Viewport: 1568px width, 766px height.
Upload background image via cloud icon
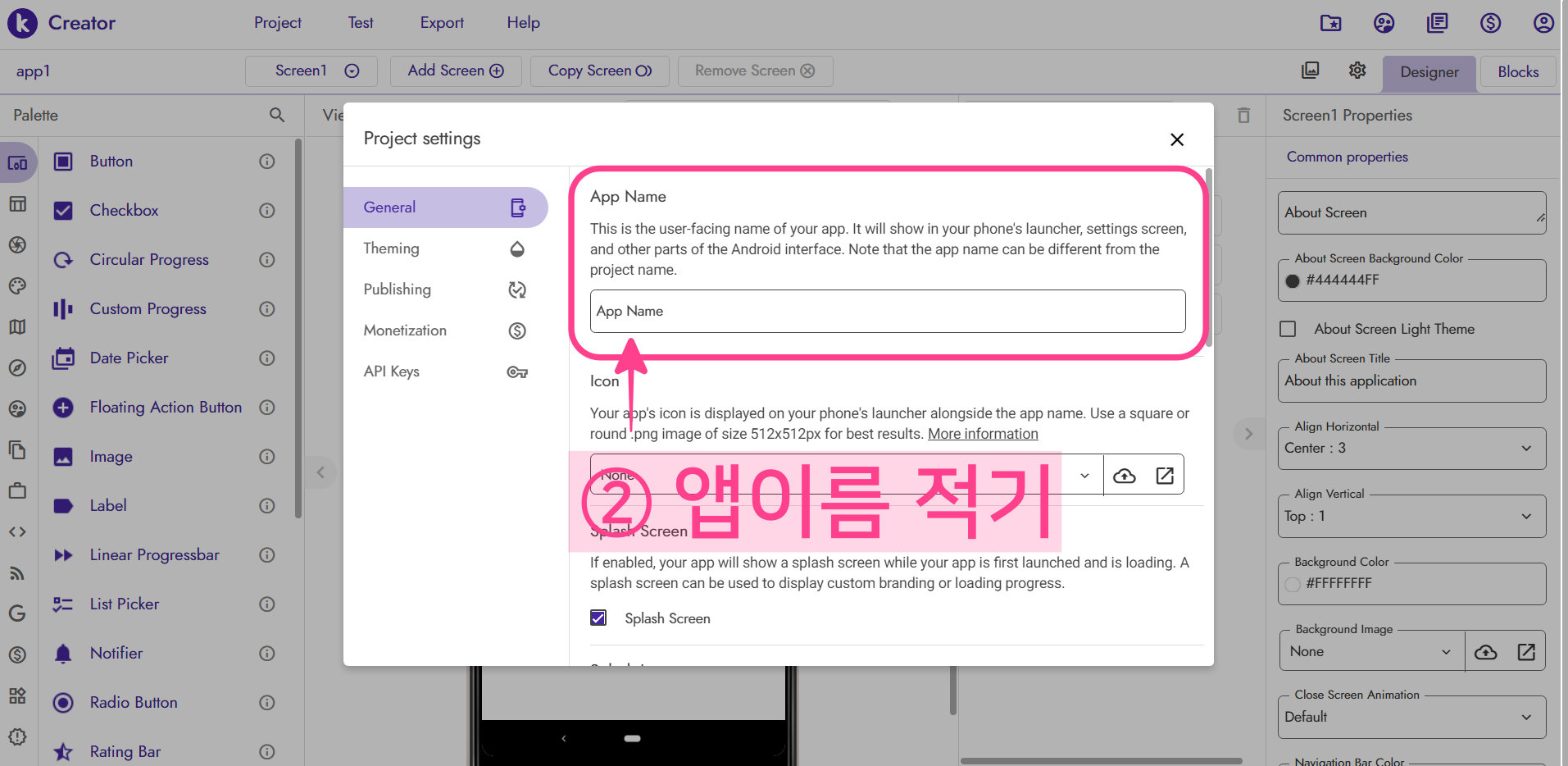[1486, 652]
